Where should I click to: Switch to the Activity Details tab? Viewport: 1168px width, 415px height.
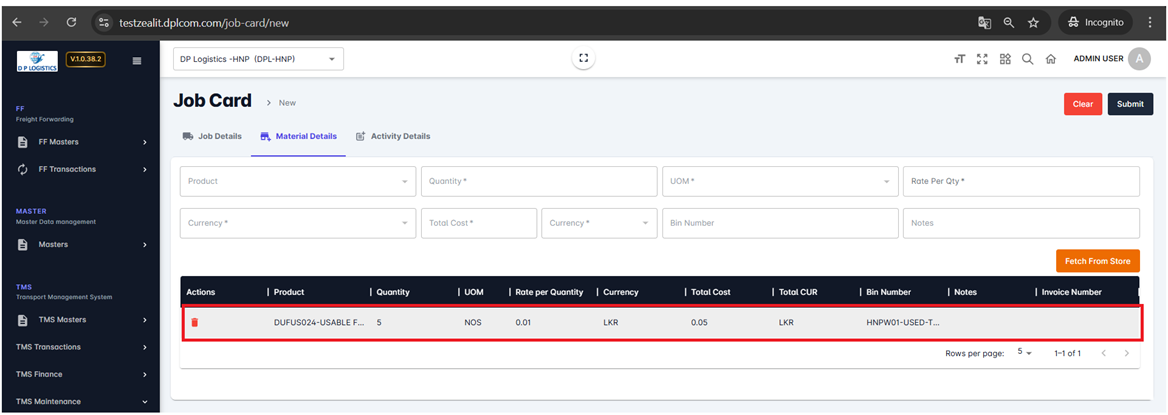(x=393, y=136)
